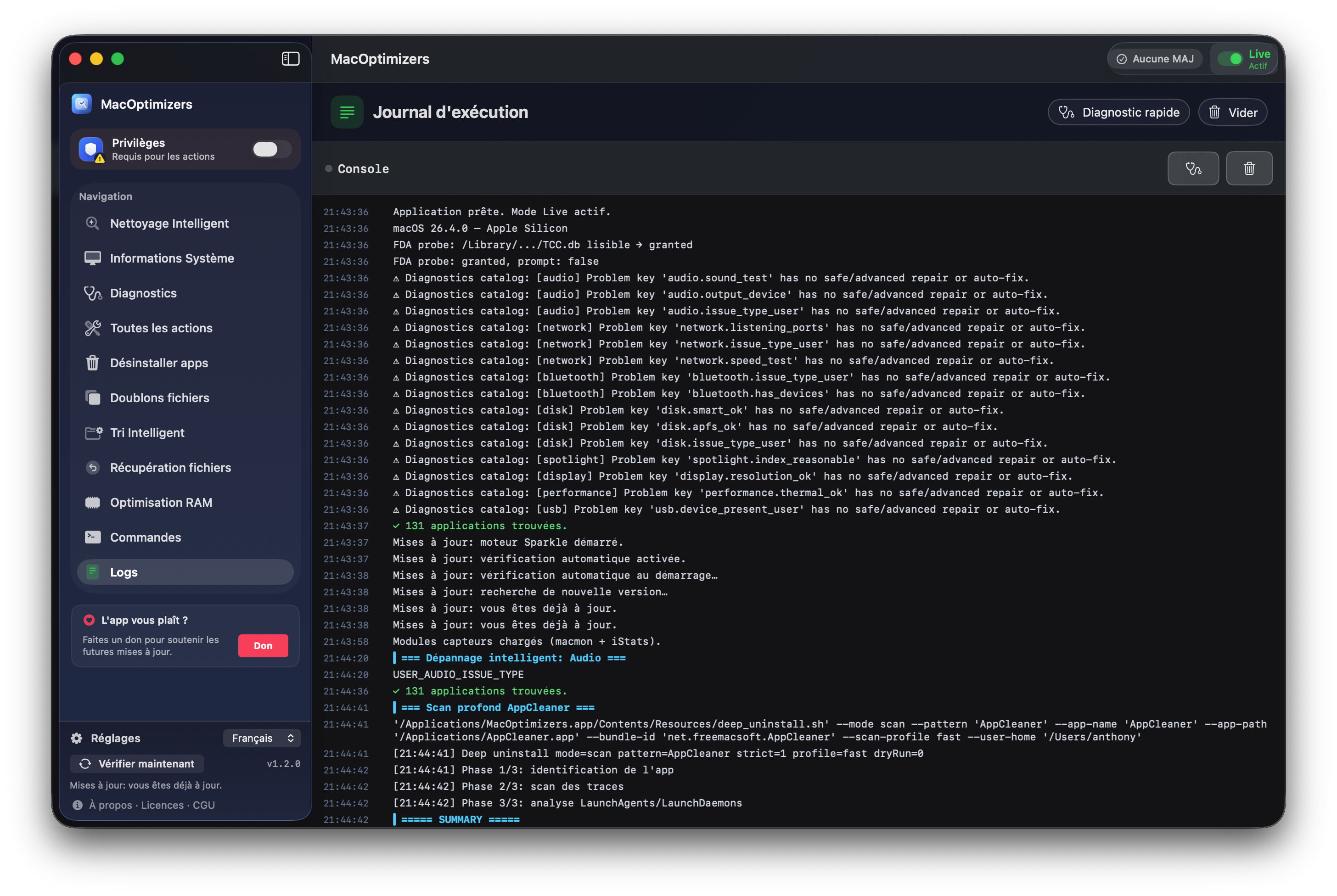Click the MacOptimizers app logo in sidebar
Screen dimensions: 1337x896
(x=82, y=104)
